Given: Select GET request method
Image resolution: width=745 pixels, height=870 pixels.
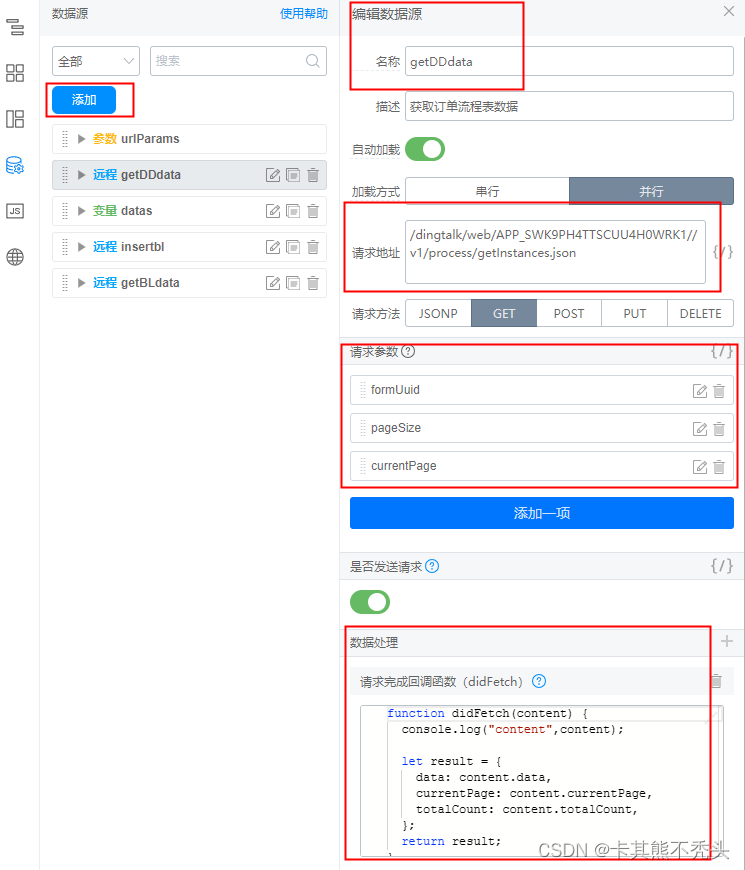Looking at the screenshot, I should coord(504,313).
